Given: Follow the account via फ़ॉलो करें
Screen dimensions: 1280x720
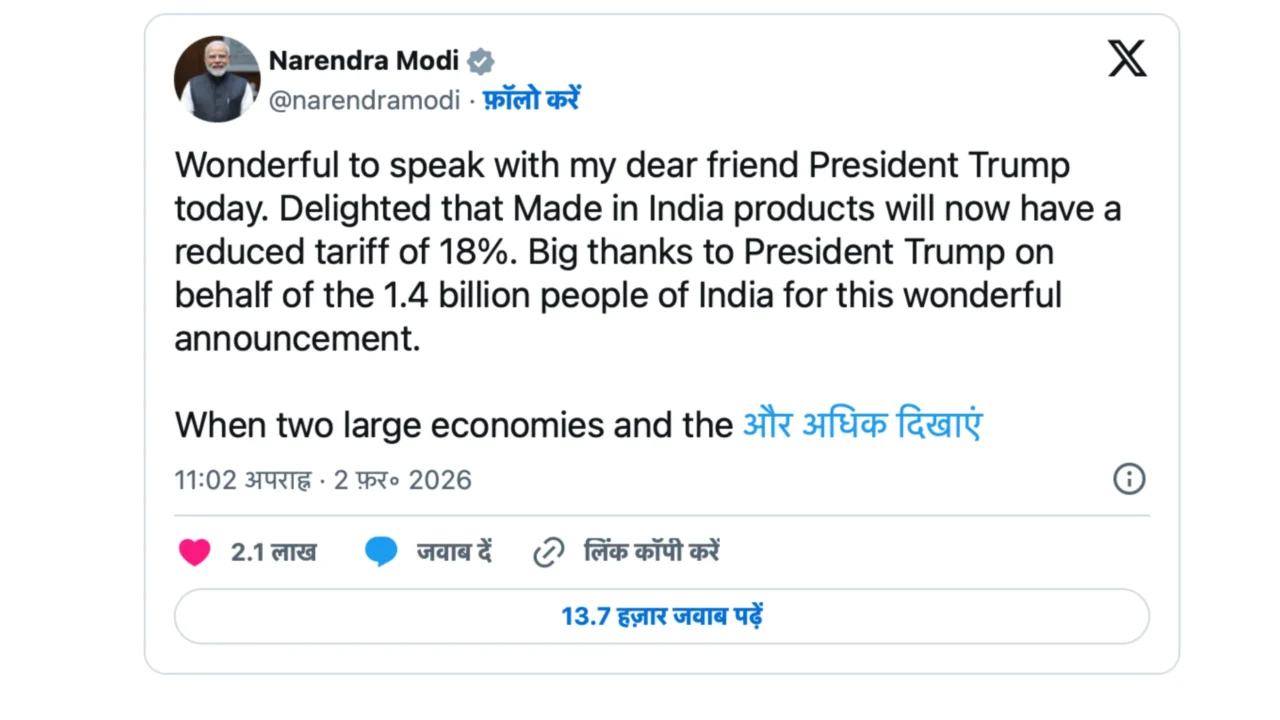Looking at the screenshot, I should tap(531, 100).
